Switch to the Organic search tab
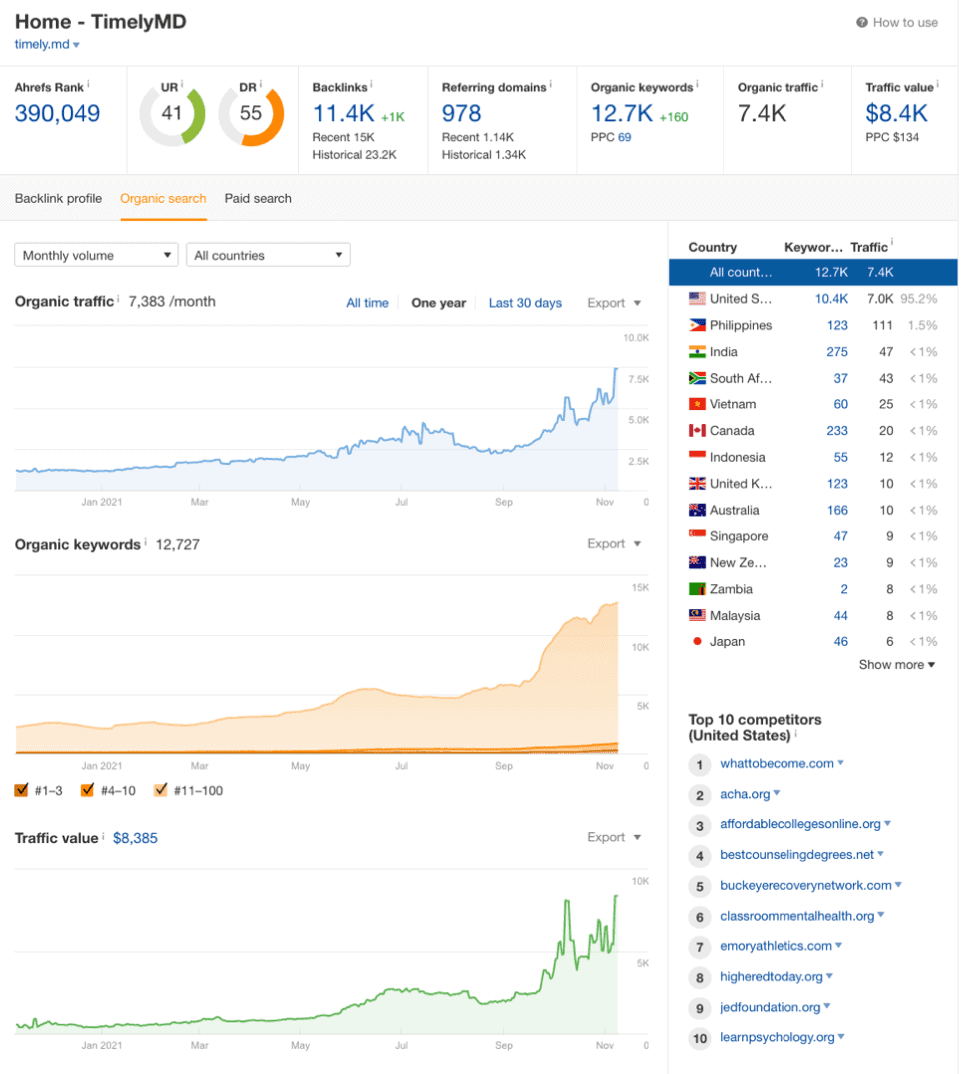 pyautogui.click(x=163, y=199)
